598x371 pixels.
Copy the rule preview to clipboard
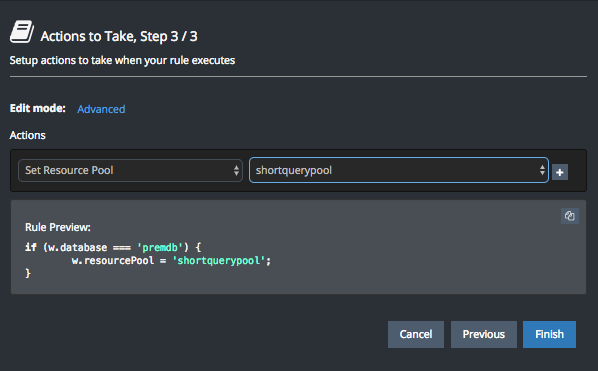(x=570, y=216)
